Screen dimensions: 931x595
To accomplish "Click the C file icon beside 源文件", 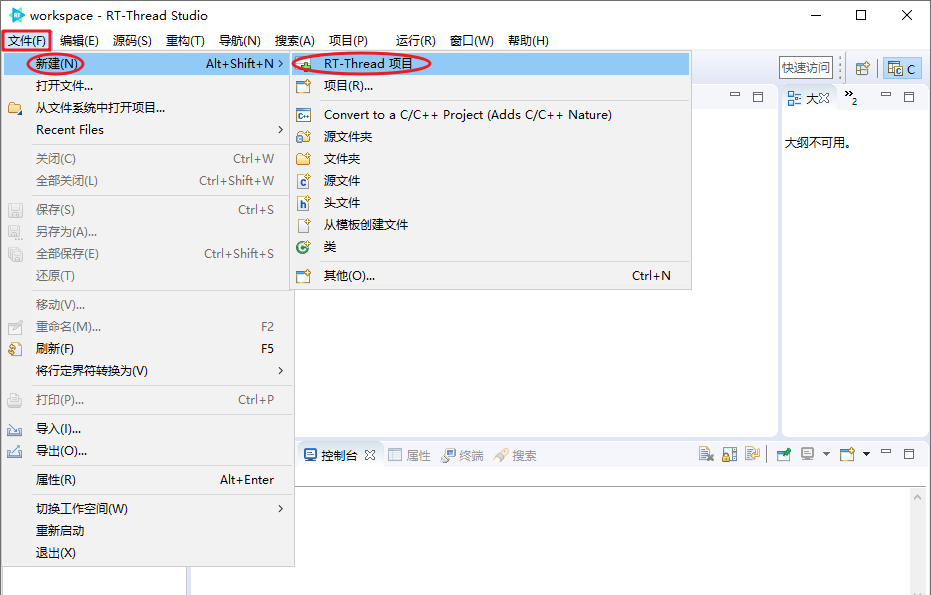I will pyautogui.click(x=304, y=181).
